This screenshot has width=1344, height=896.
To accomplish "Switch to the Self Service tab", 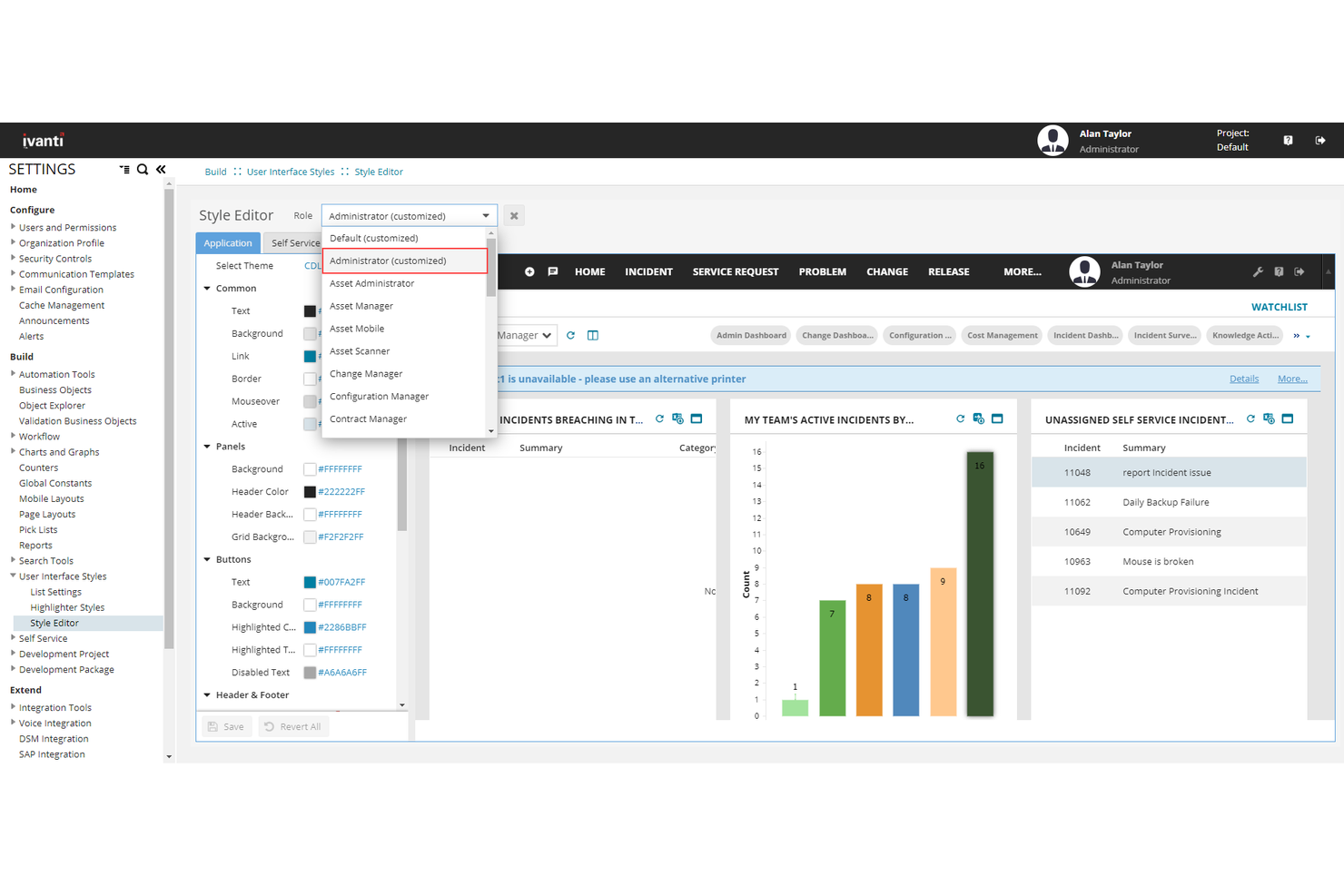I will click(294, 242).
